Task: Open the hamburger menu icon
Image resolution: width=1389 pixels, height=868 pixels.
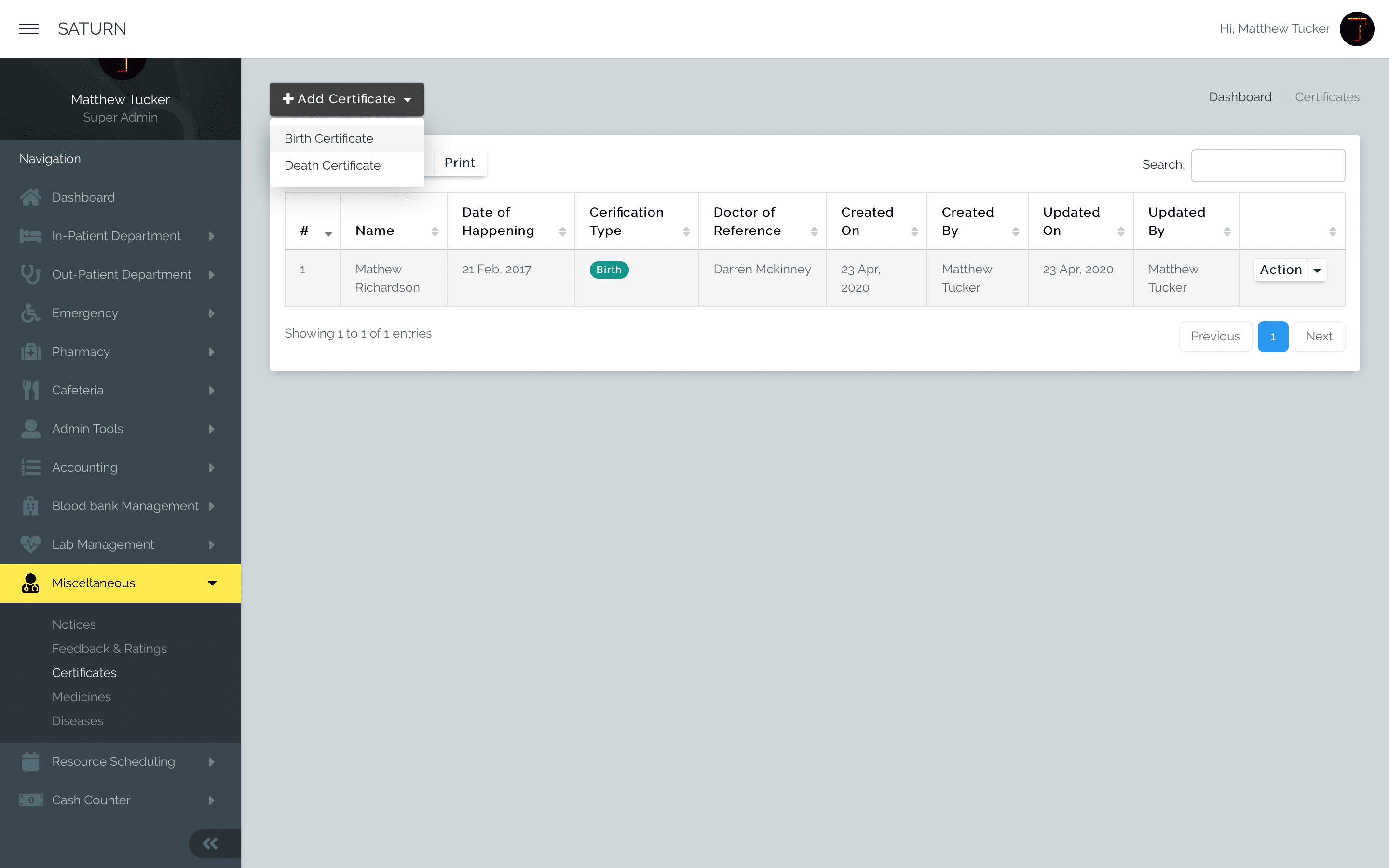Action: pos(29,29)
